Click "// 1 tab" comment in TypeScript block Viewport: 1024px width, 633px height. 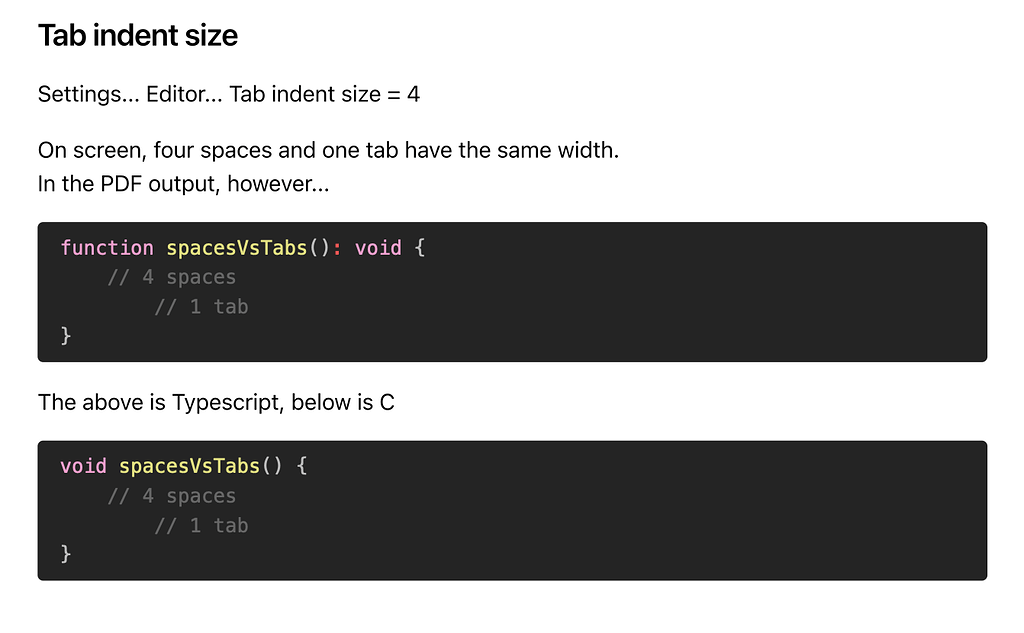pyautogui.click(x=201, y=307)
